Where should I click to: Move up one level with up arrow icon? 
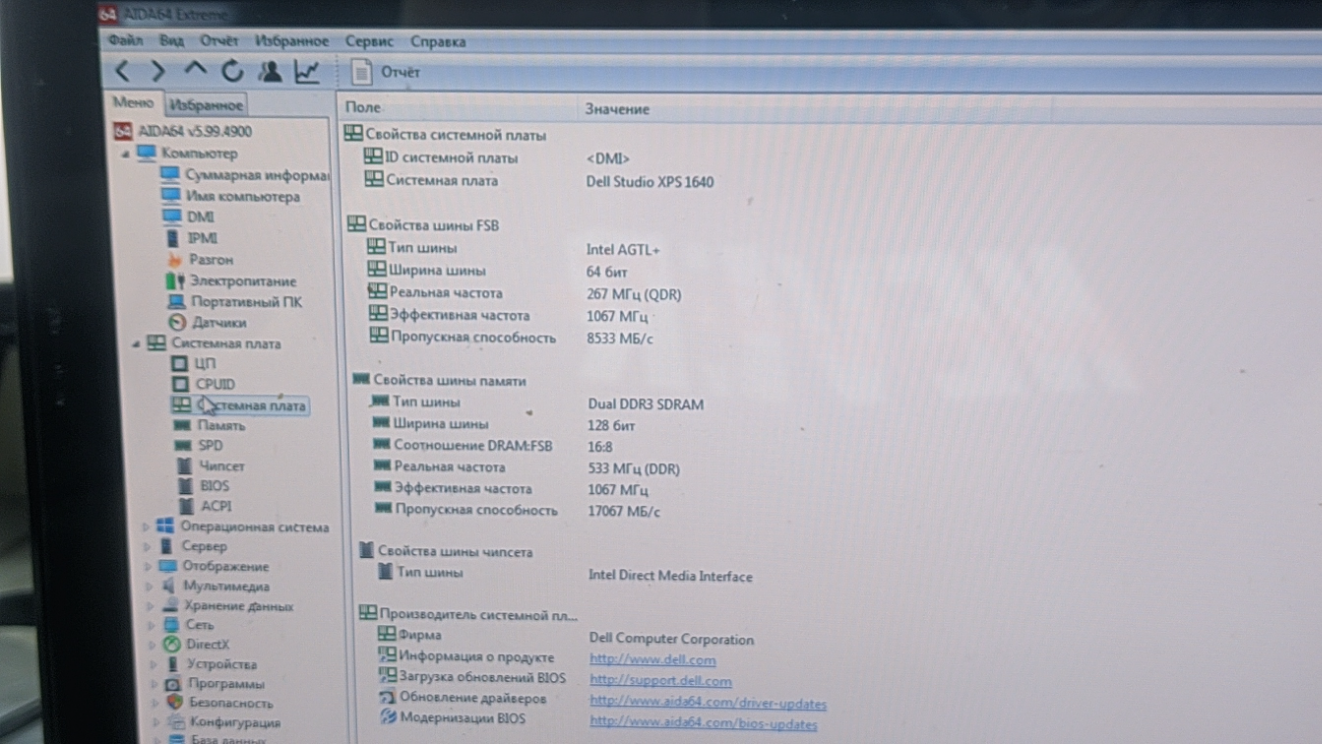[x=195, y=71]
